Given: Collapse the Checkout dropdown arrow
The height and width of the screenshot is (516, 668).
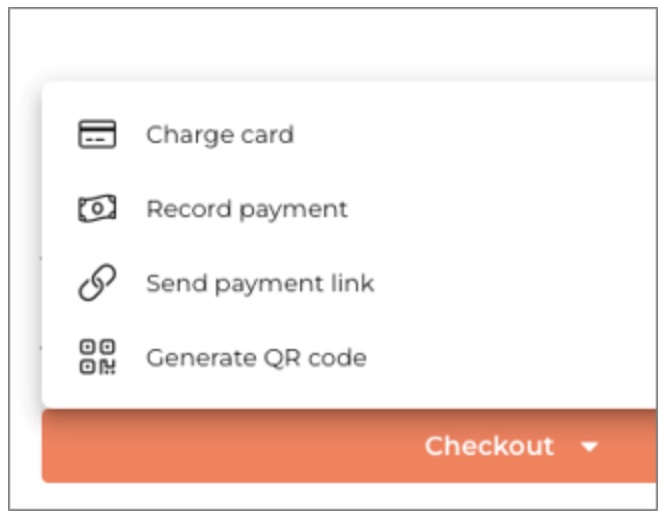Looking at the screenshot, I should pos(590,447).
